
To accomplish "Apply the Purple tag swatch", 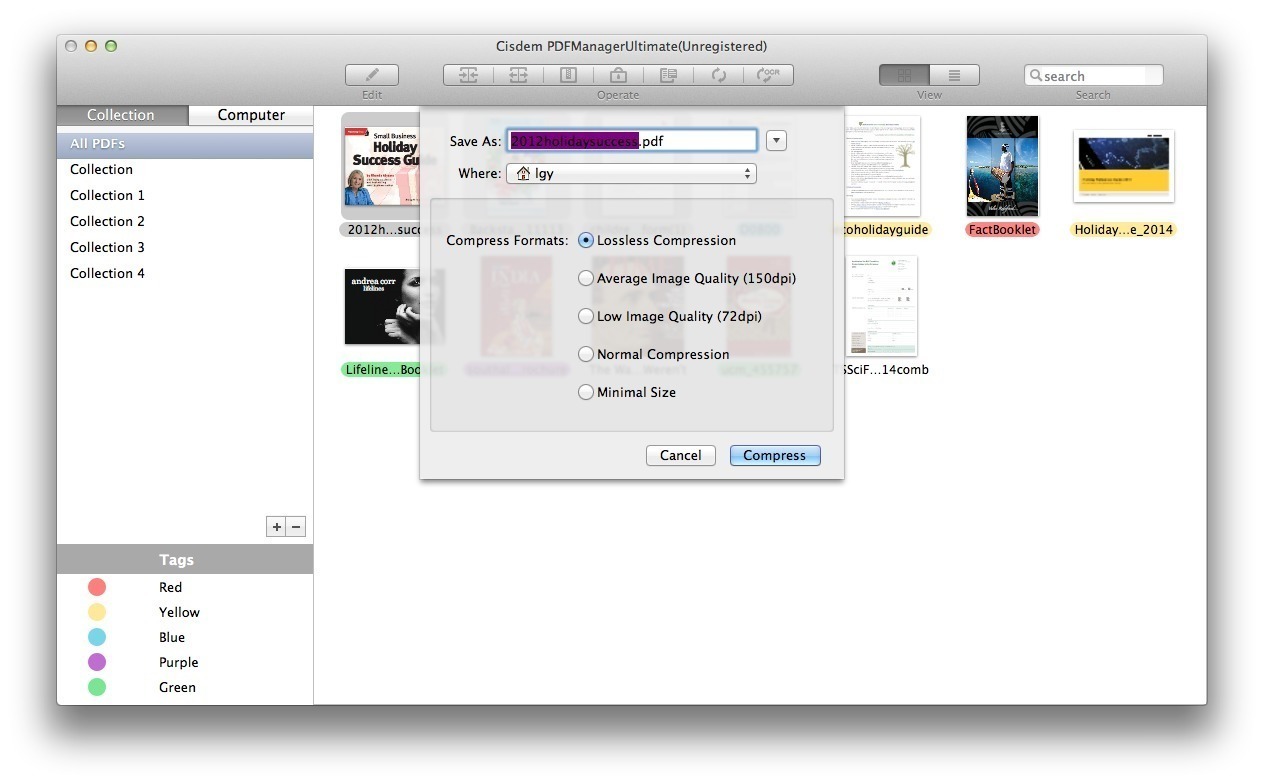I will tap(96, 662).
